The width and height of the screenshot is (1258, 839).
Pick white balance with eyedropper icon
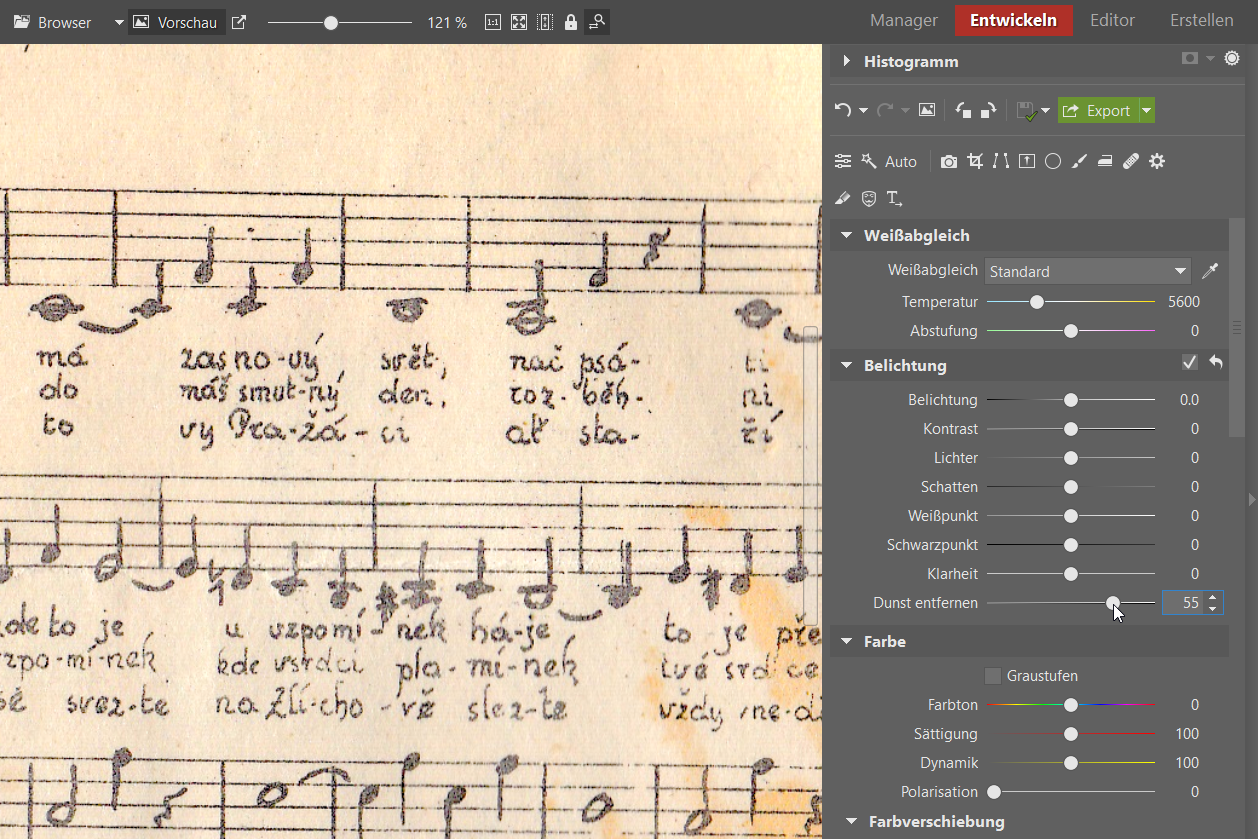click(x=1210, y=271)
